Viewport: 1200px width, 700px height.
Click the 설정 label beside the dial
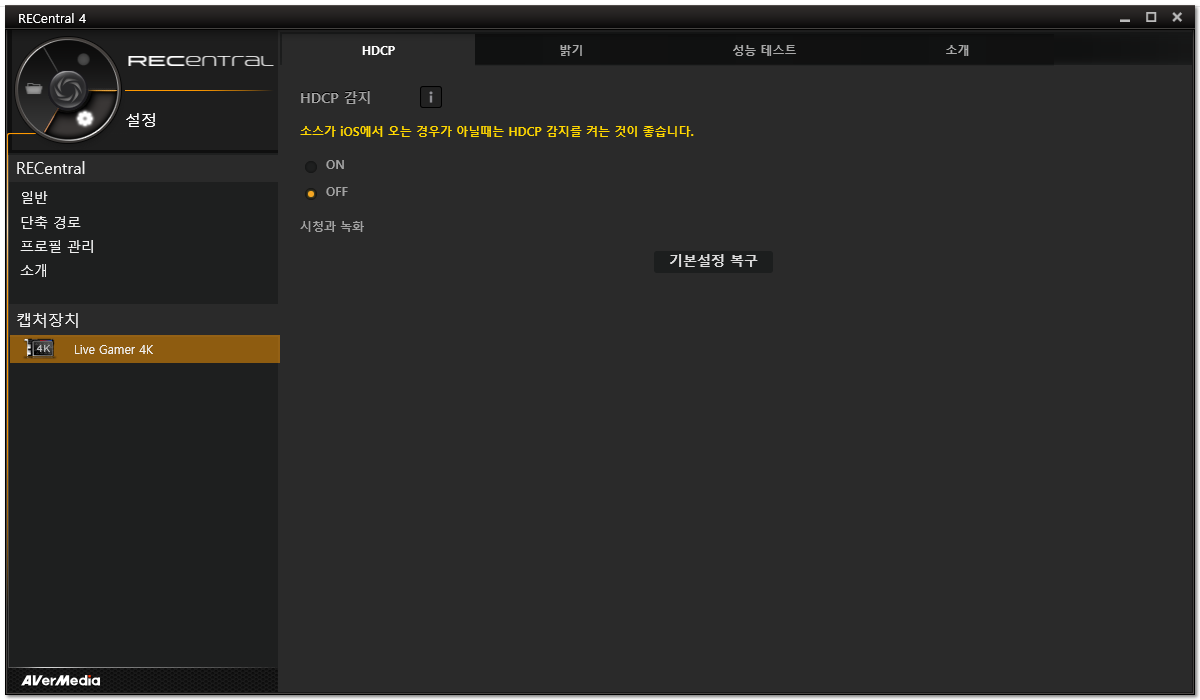[141, 120]
